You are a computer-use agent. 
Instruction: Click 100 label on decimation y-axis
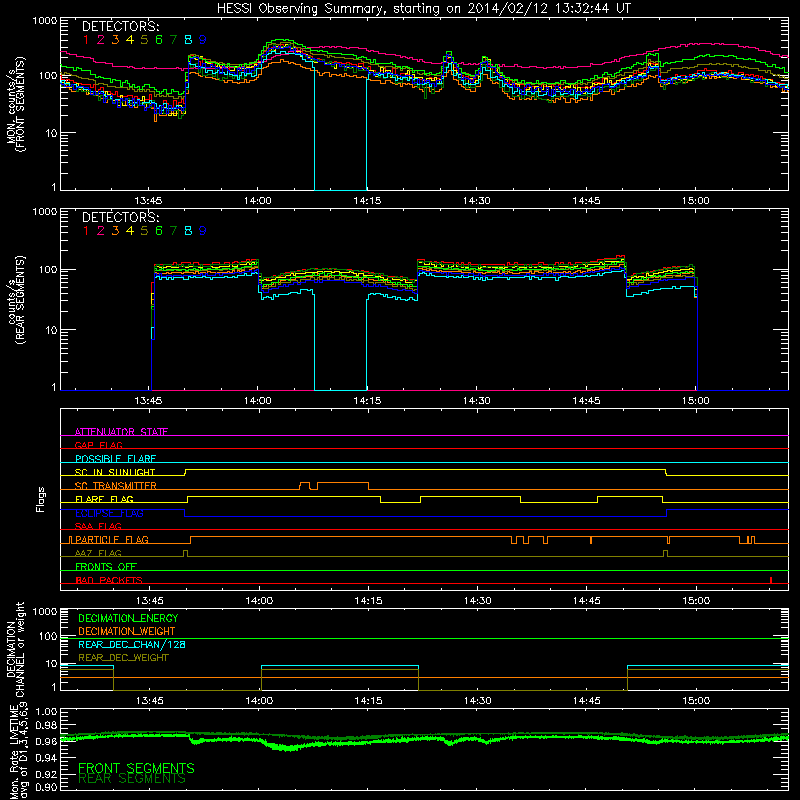(x=48, y=637)
